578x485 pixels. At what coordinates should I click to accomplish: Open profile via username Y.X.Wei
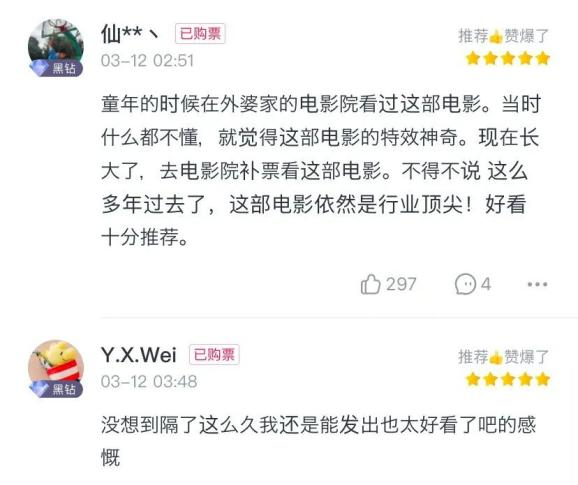point(139,355)
